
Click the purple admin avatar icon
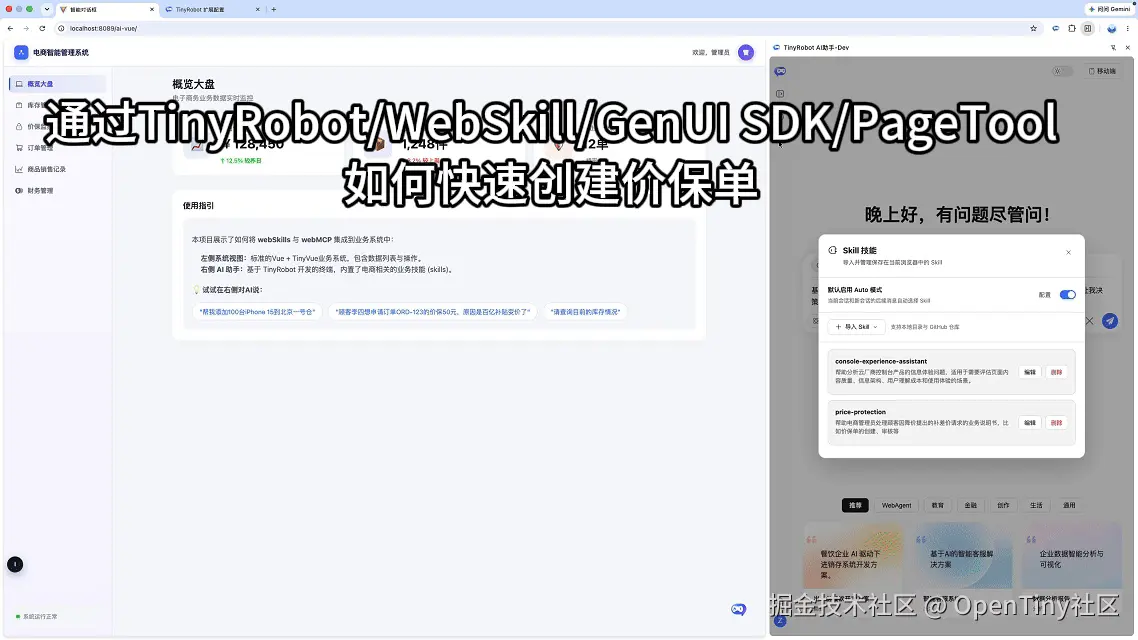745,52
